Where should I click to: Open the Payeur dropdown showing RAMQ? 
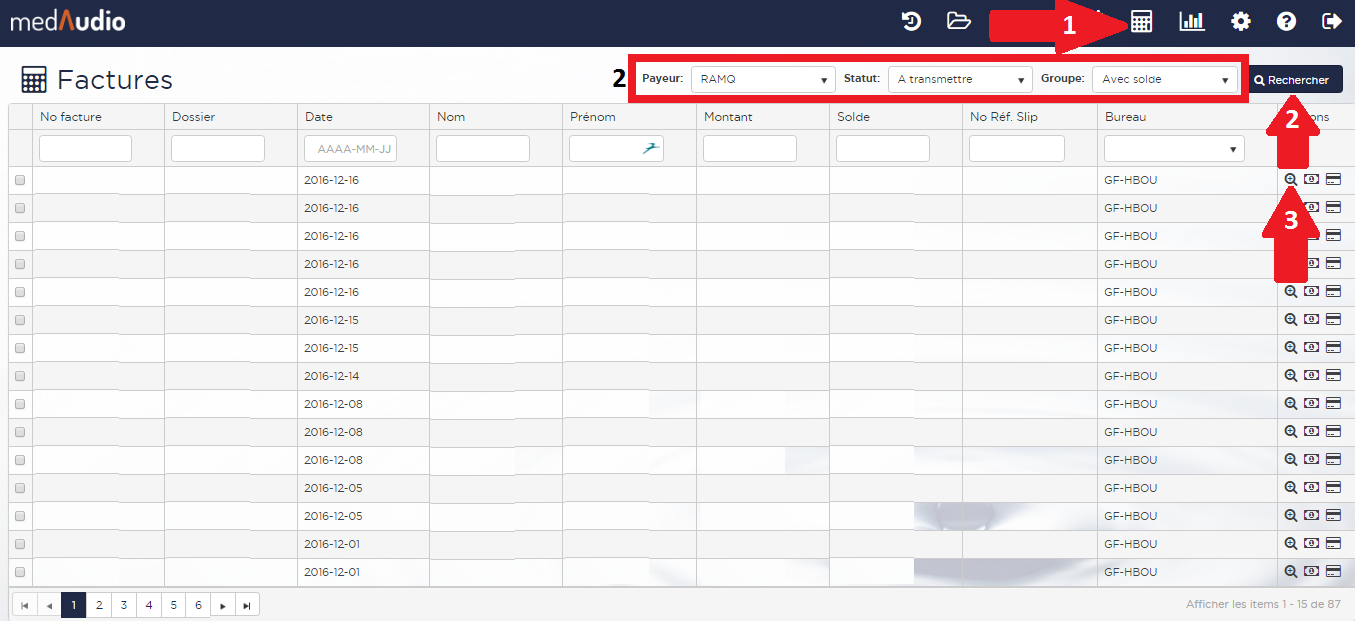pos(762,79)
